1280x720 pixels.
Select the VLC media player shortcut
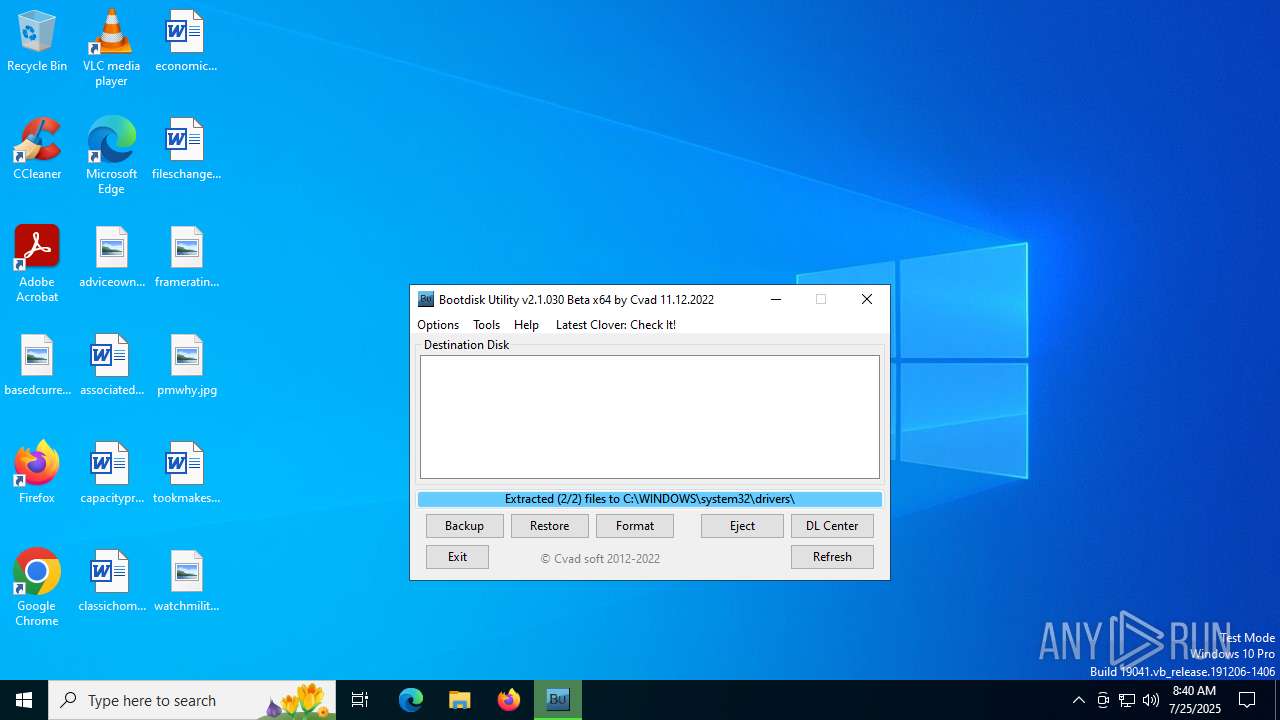tap(111, 48)
